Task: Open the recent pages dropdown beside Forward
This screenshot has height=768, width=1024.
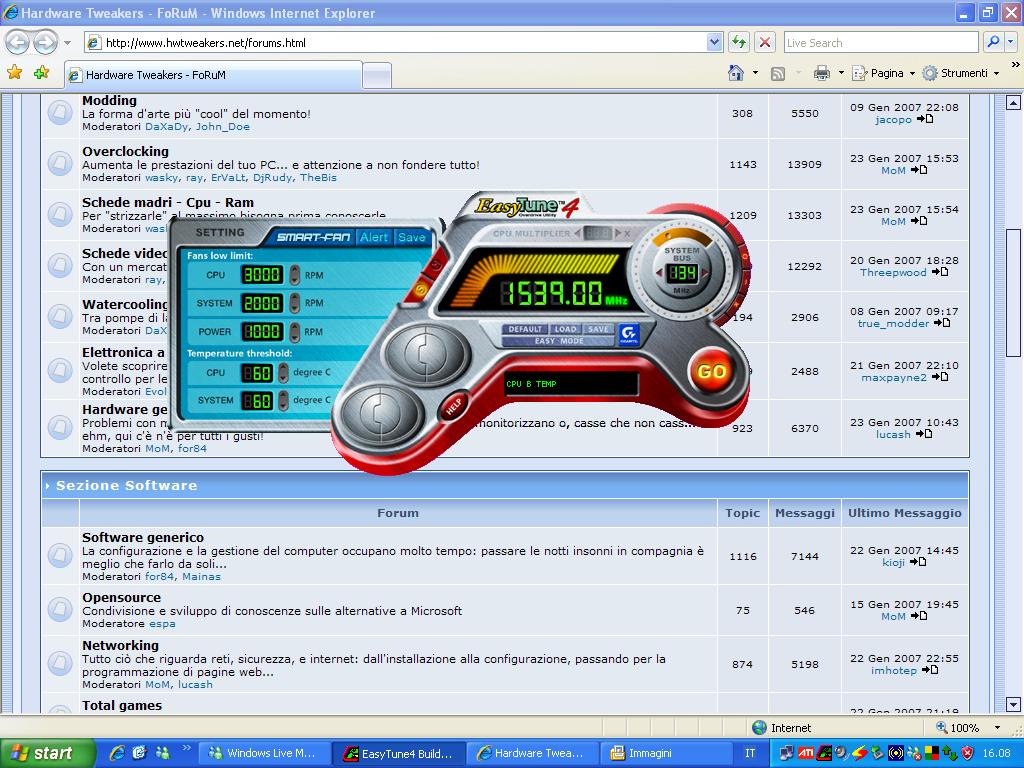Action: [x=67, y=43]
